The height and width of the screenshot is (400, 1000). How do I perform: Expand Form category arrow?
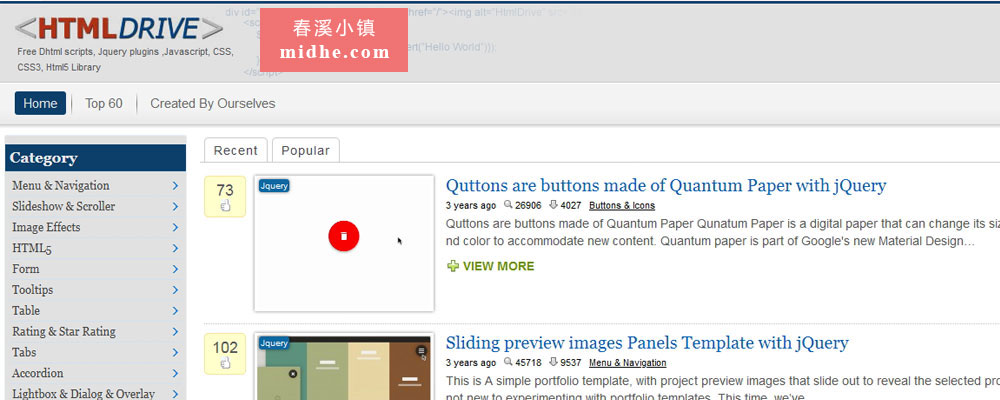tap(175, 269)
